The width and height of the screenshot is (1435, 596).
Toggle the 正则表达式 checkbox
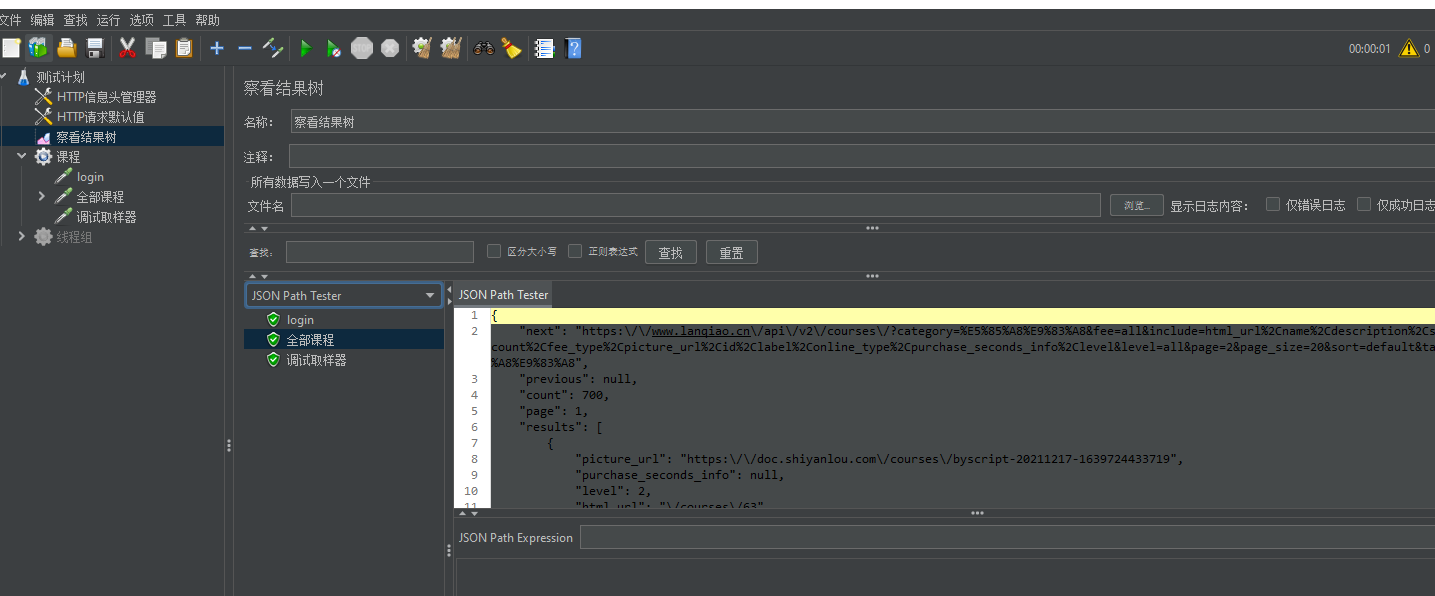point(575,251)
